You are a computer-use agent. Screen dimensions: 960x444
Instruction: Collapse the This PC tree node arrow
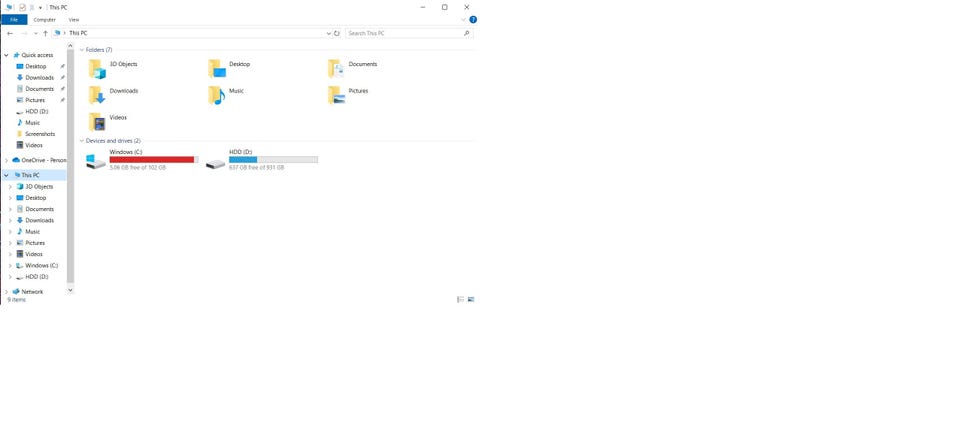coord(7,175)
